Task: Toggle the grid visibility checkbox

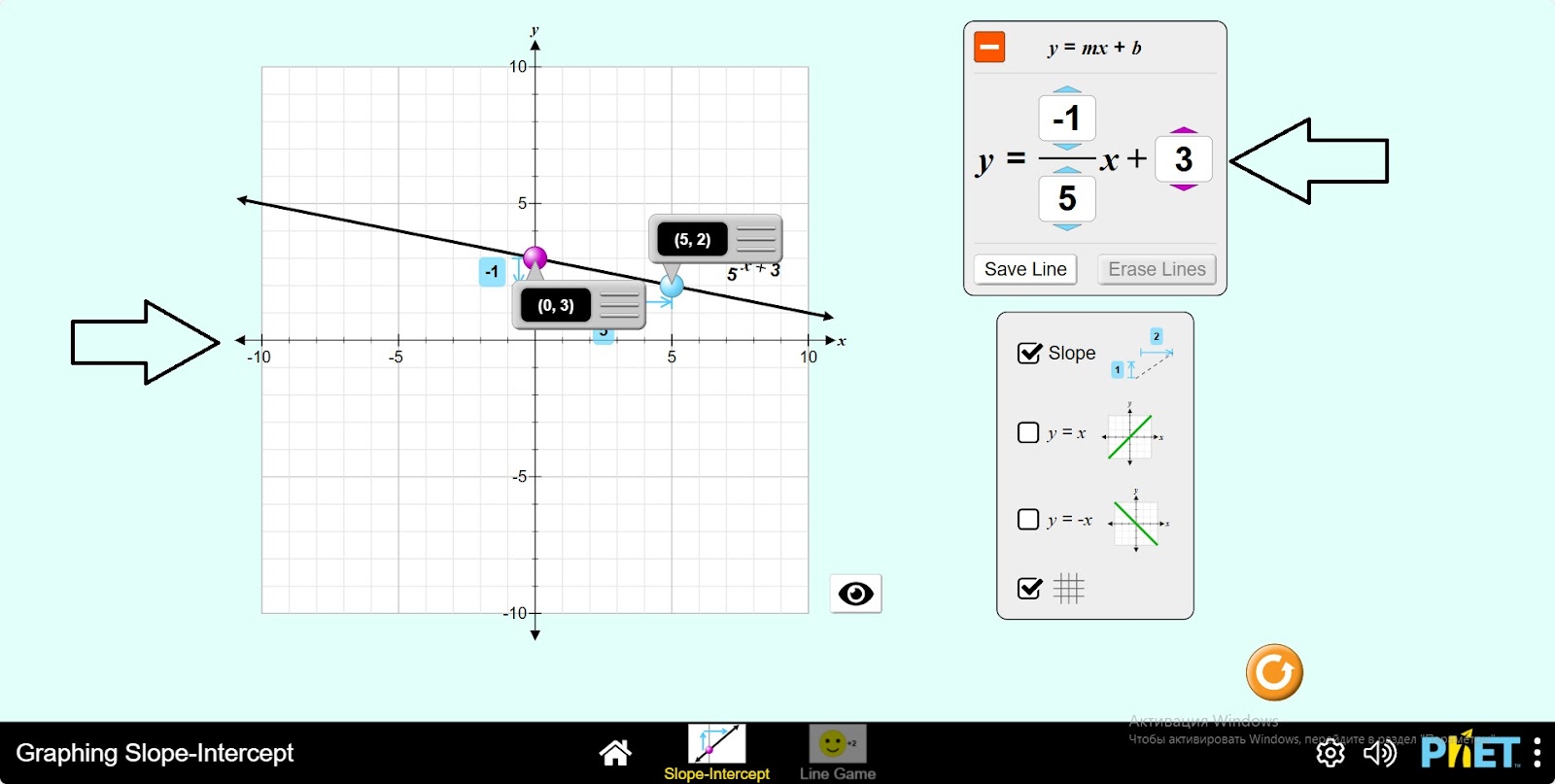Action: (1029, 589)
